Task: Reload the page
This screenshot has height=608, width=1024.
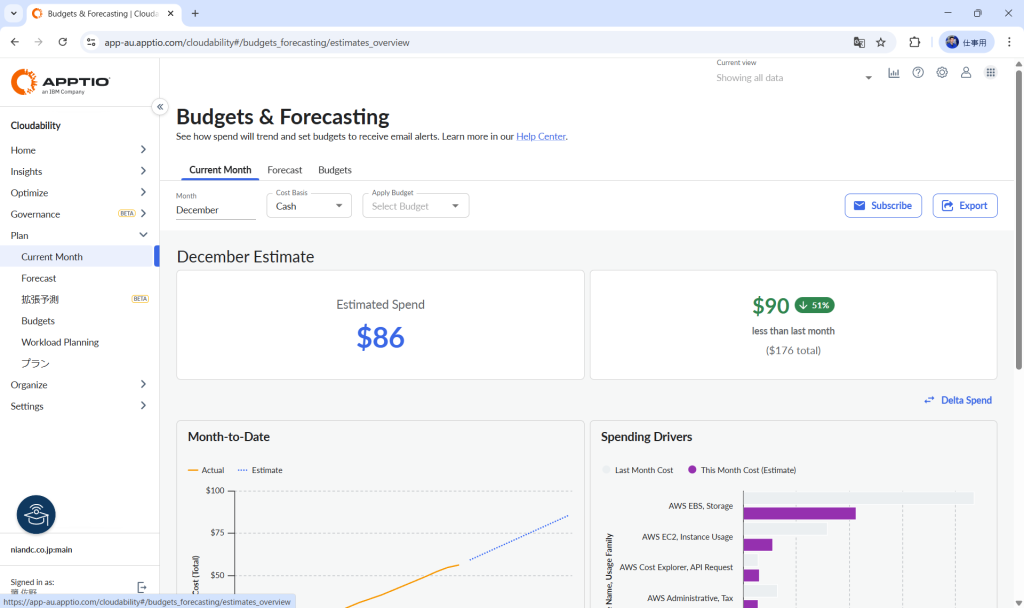Action: [63, 42]
